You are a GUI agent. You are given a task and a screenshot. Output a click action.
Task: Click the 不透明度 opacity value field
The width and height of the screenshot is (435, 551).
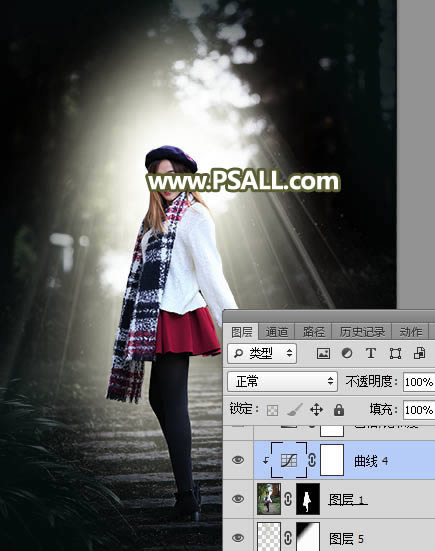[x=419, y=382]
